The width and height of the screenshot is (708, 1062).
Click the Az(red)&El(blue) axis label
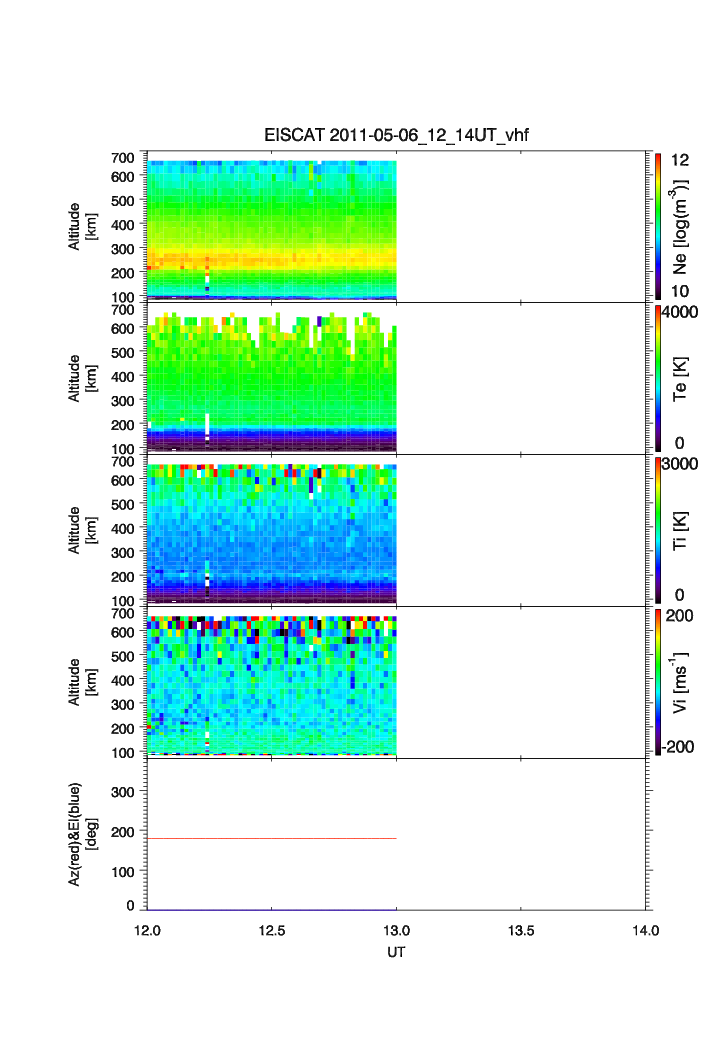point(82,834)
